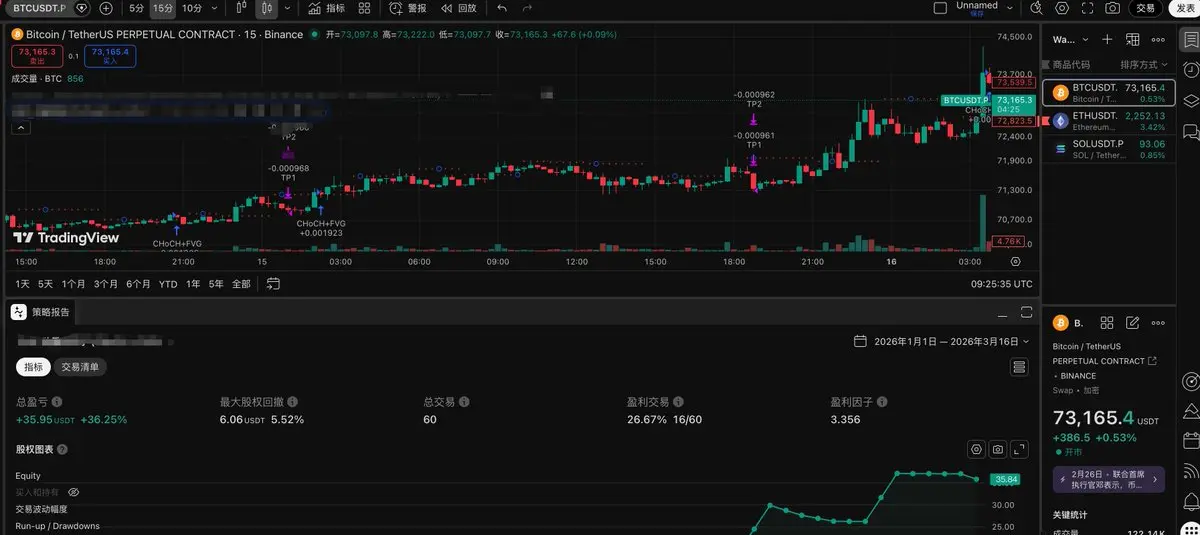Open the 警报 alert creator
Viewport: 1200px width, 535px height.
click(x=408, y=8)
